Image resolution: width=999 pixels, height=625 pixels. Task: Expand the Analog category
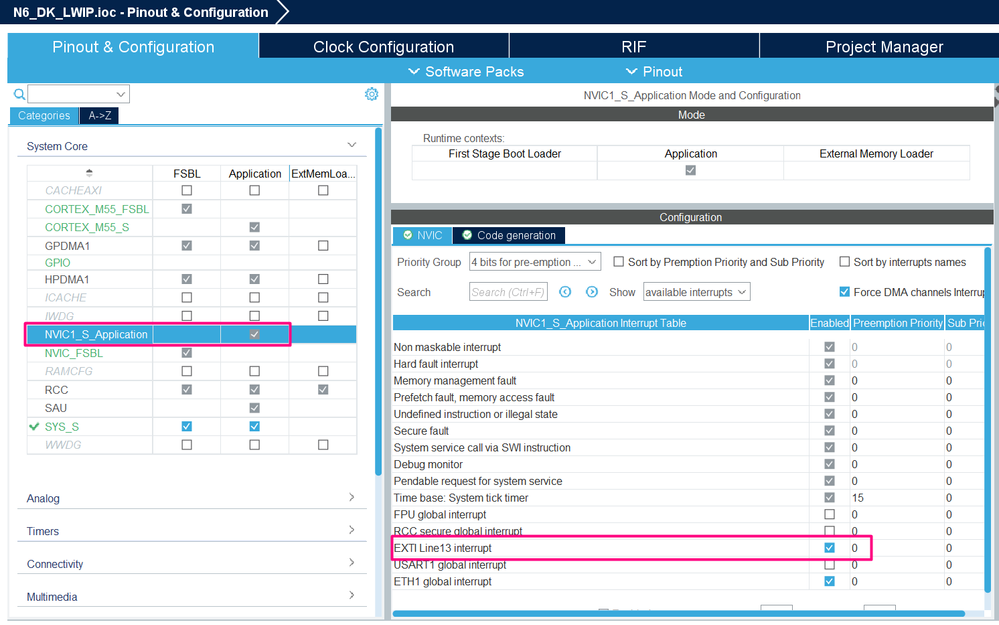(352, 497)
